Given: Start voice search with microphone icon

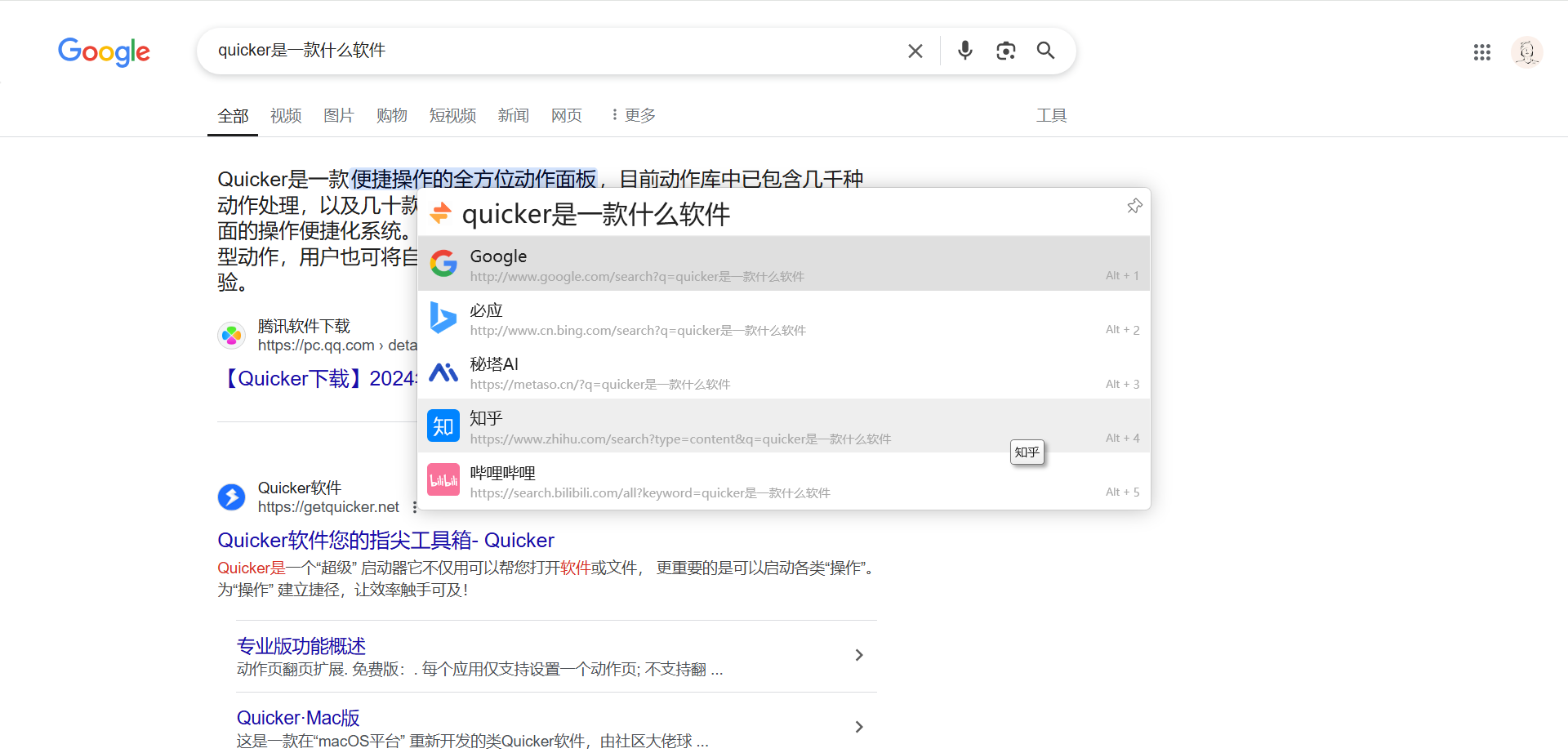Looking at the screenshot, I should pyautogui.click(x=965, y=51).
